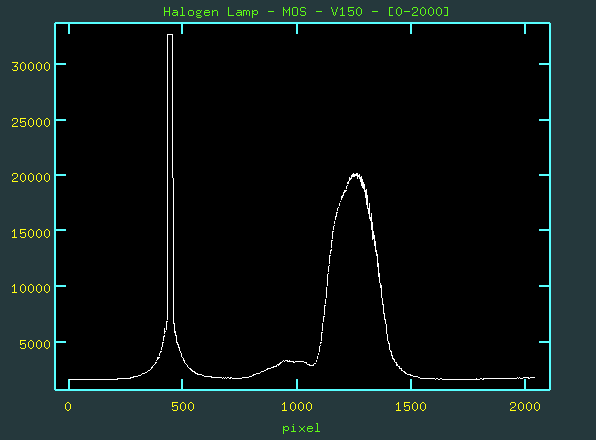This screenshot has width=596, height=440.
Task: Click the x-axis label 500
Action: tap(182, 407)
